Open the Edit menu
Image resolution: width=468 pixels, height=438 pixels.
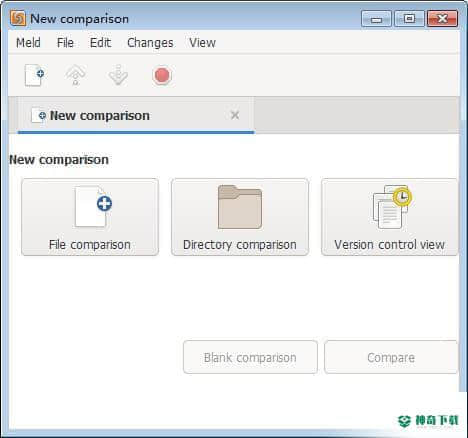100,43
